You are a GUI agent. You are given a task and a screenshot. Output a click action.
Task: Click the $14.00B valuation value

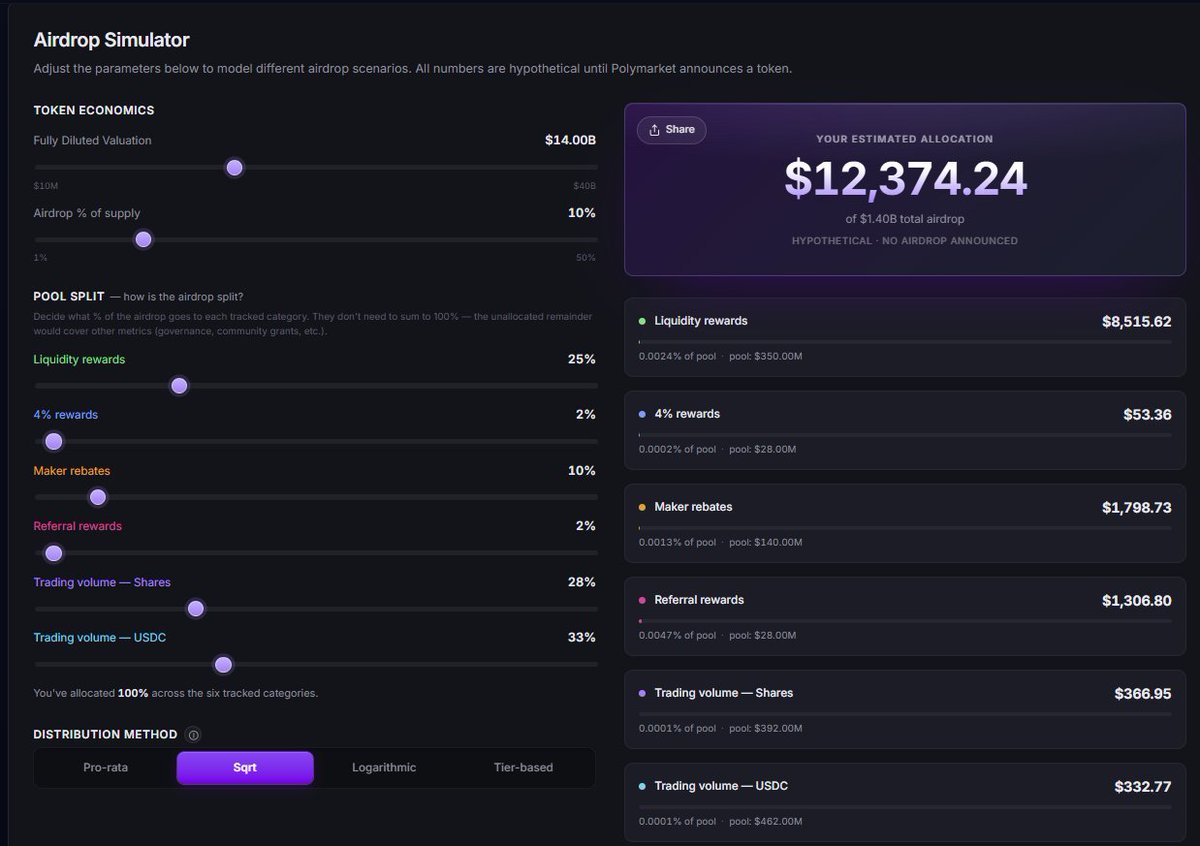pos(570,141)
